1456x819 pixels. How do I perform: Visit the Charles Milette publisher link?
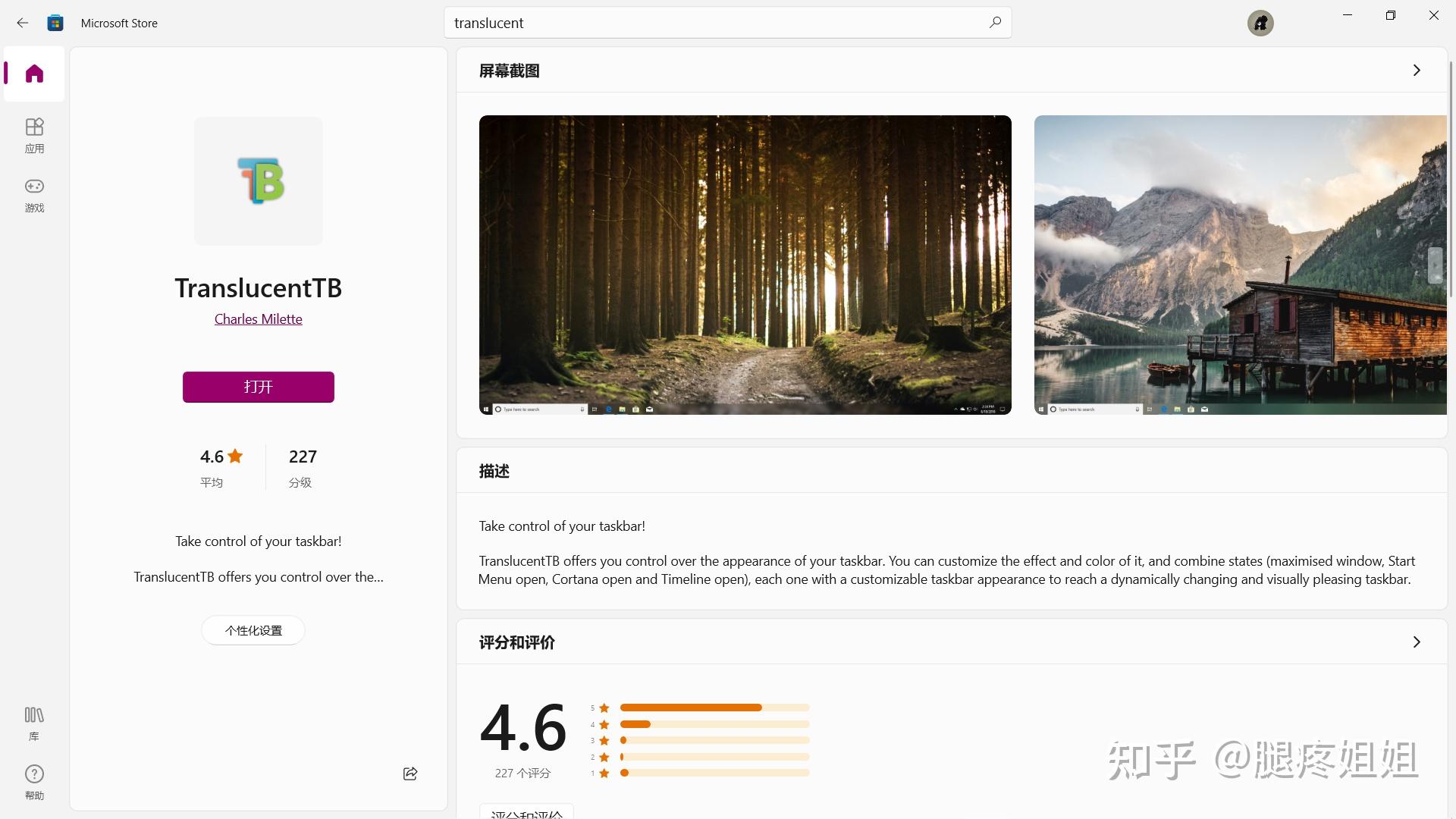click(258, 318)
